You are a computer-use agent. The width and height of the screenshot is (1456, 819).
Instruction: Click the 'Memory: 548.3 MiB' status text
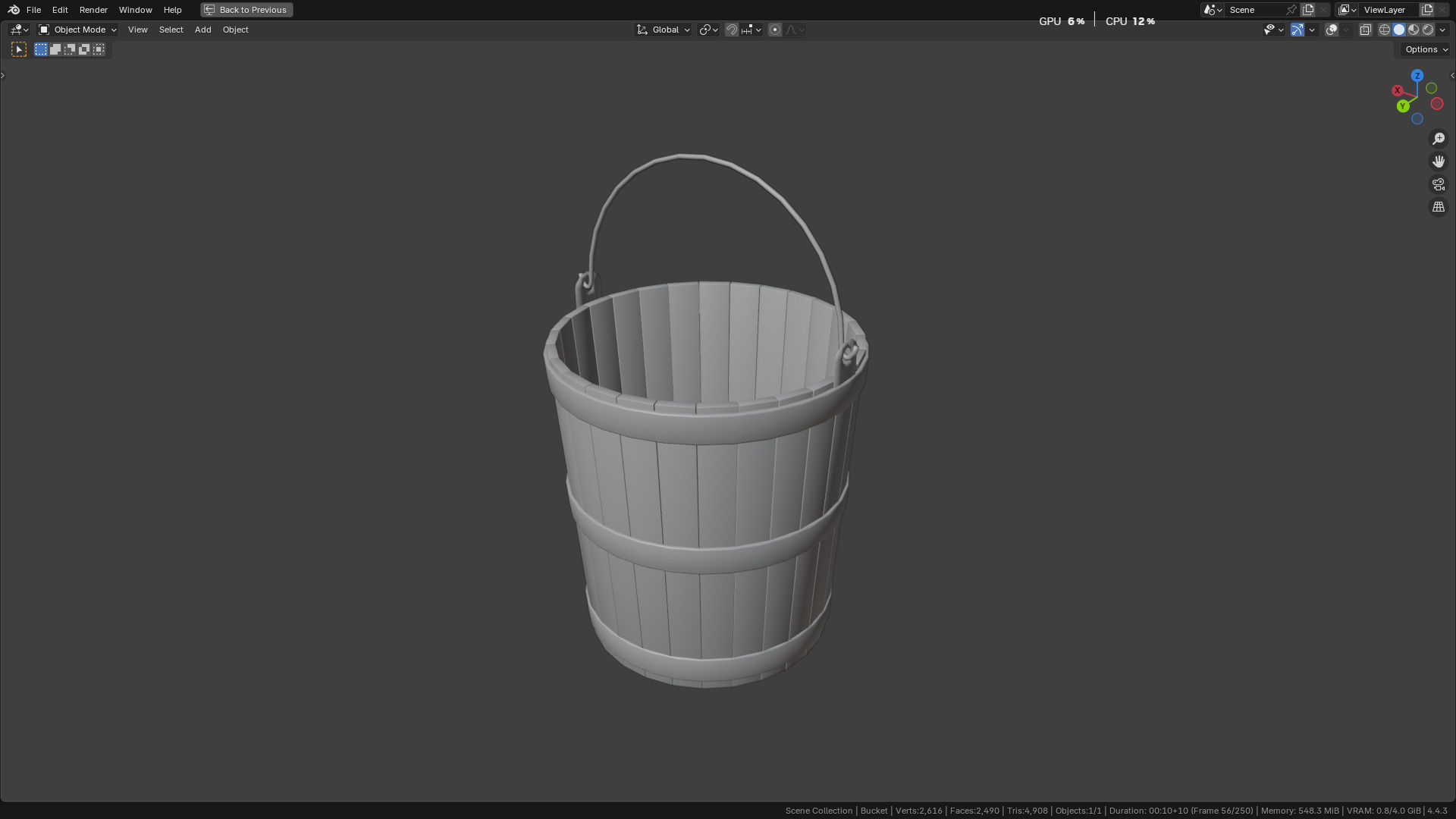point(1300,811)
